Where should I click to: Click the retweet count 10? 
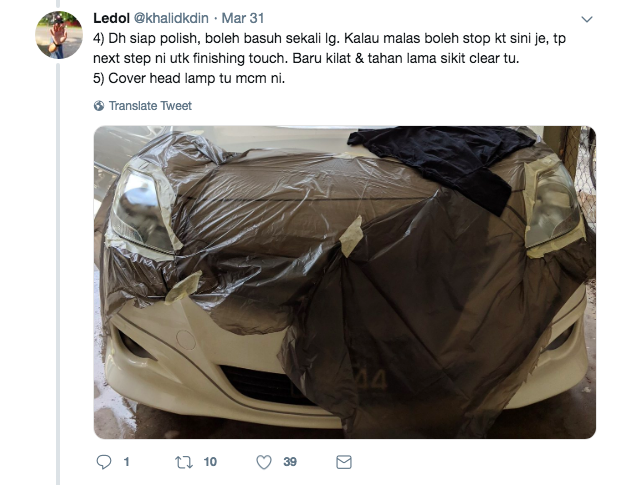pos(210,462)
